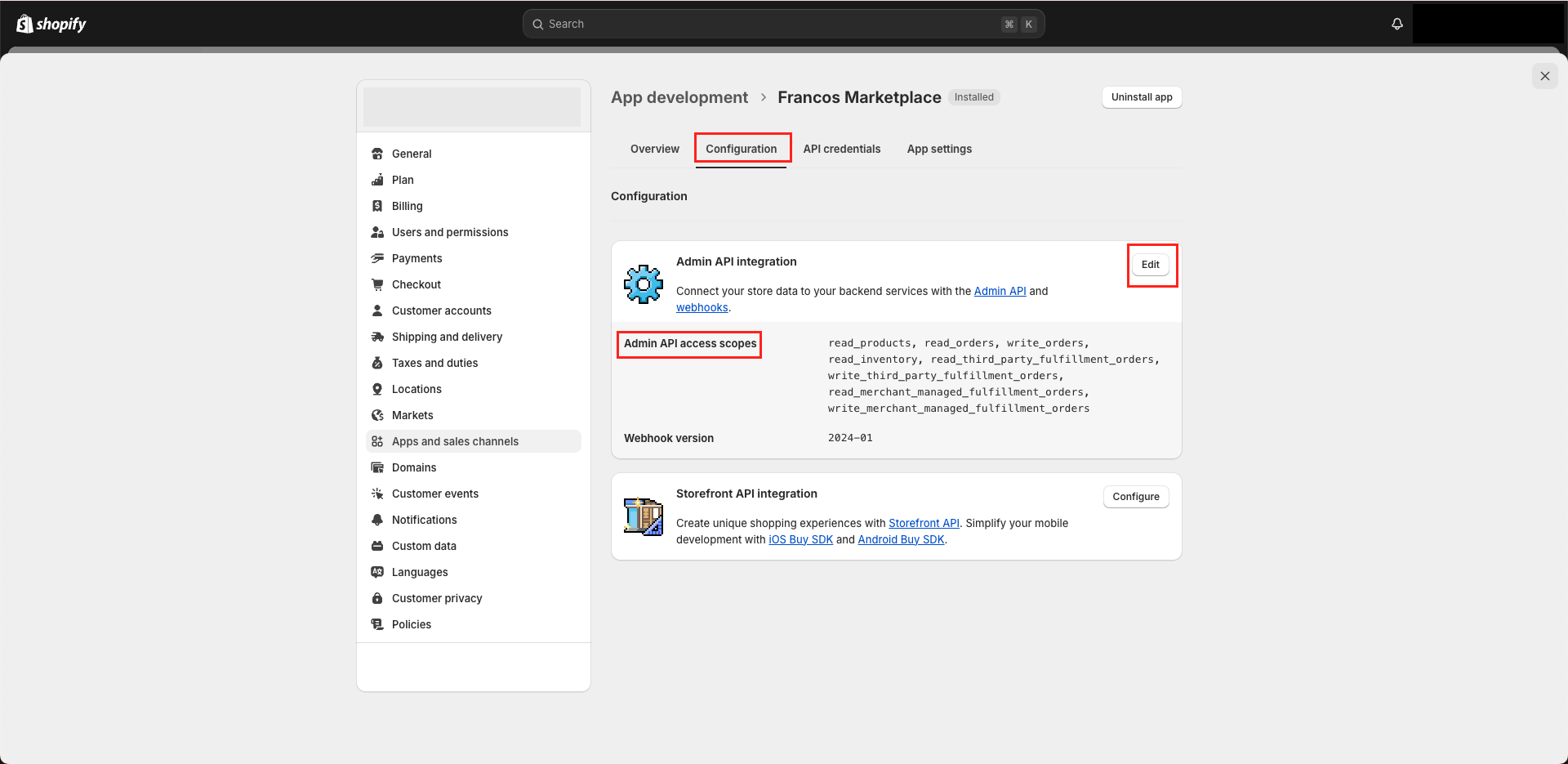Click the Taxes and duties icon
The height and width of the screenshot is (764, 1568).
pos(377,363)
